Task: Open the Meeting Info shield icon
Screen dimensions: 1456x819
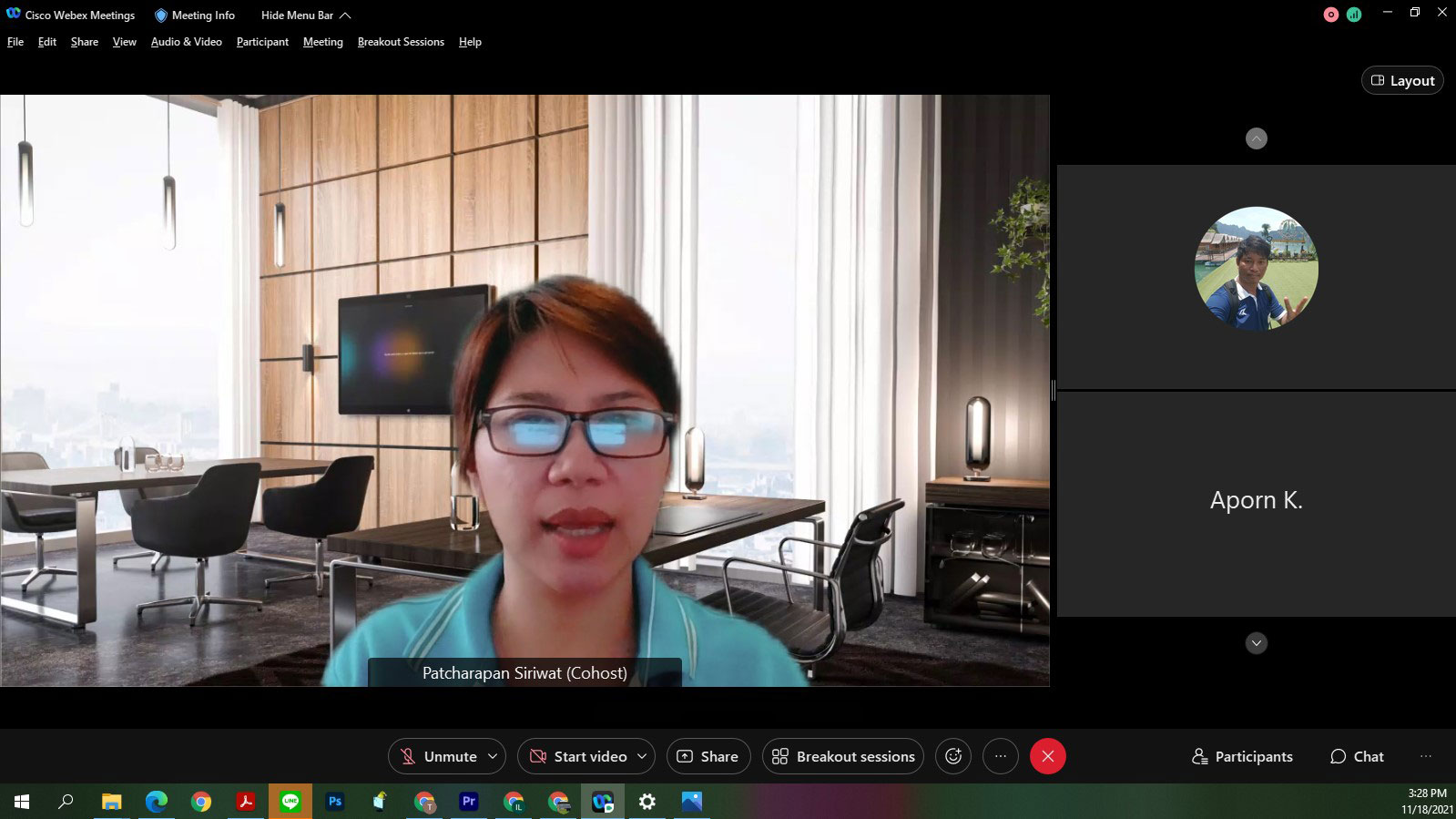Action: click(x=161, y=15)
